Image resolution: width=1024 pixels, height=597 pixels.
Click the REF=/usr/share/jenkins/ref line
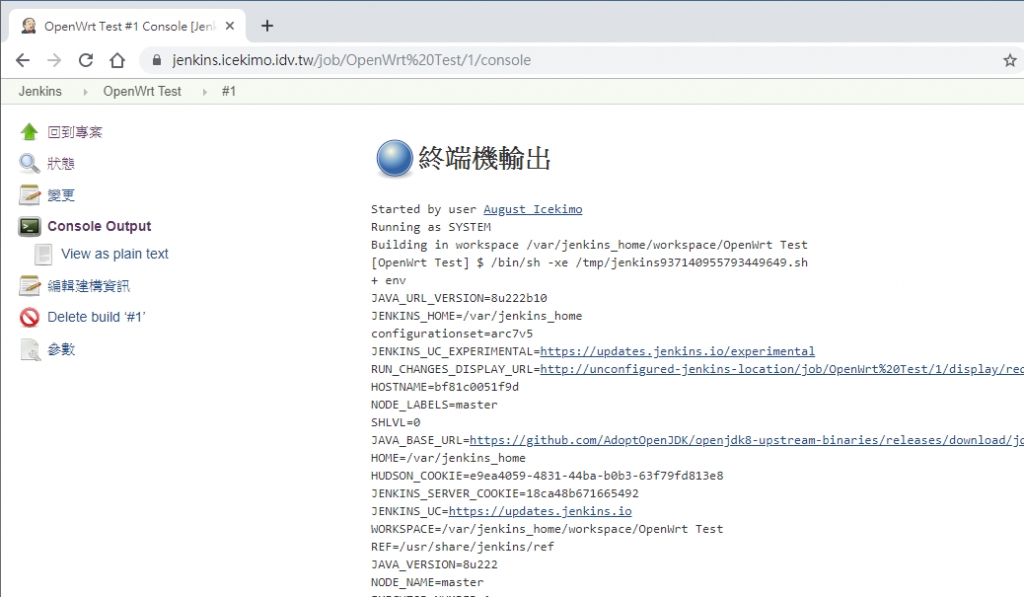coord(462,547)
